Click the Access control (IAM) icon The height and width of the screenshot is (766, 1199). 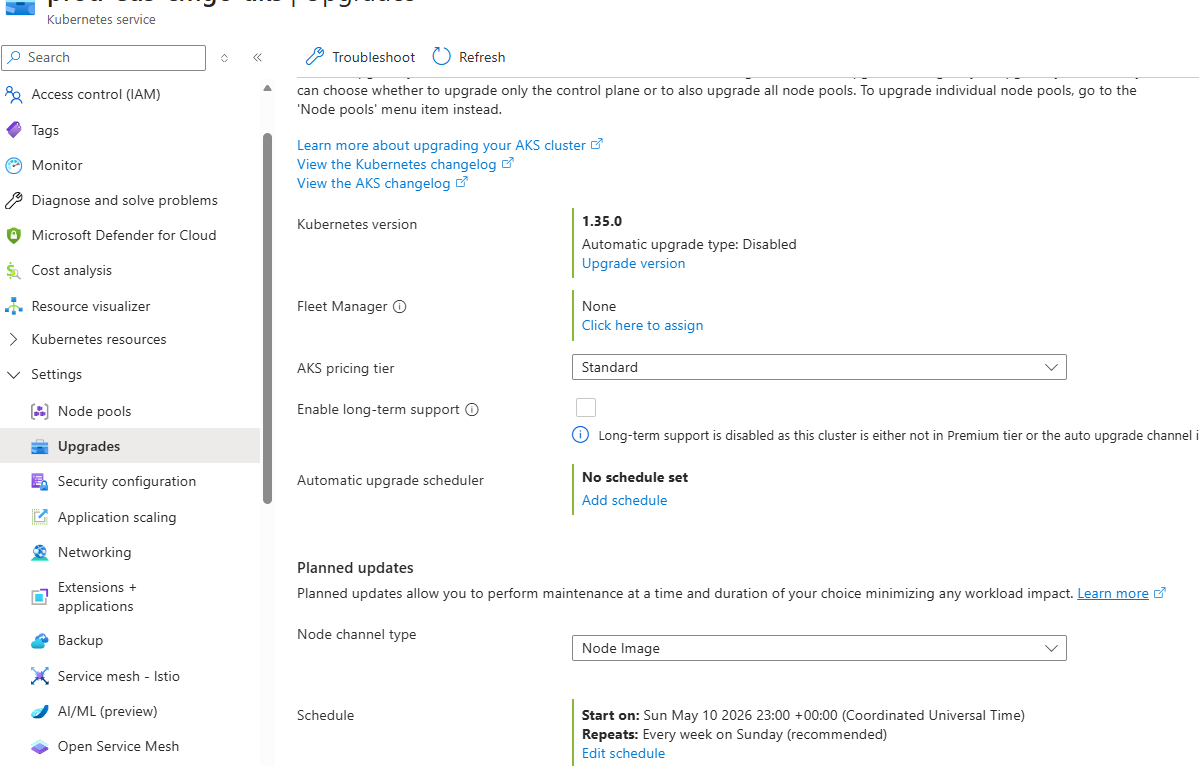[14, 95]
